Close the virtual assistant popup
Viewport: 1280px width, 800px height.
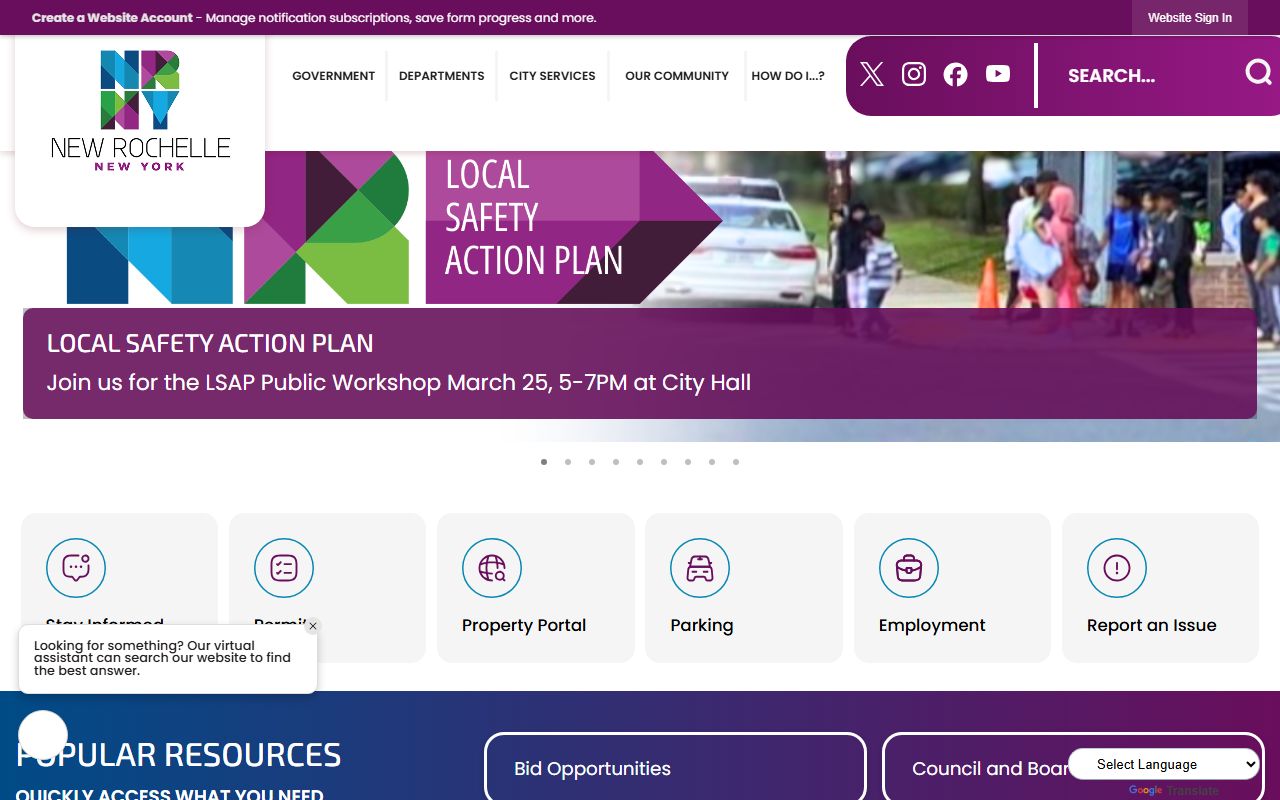(313, 626)
